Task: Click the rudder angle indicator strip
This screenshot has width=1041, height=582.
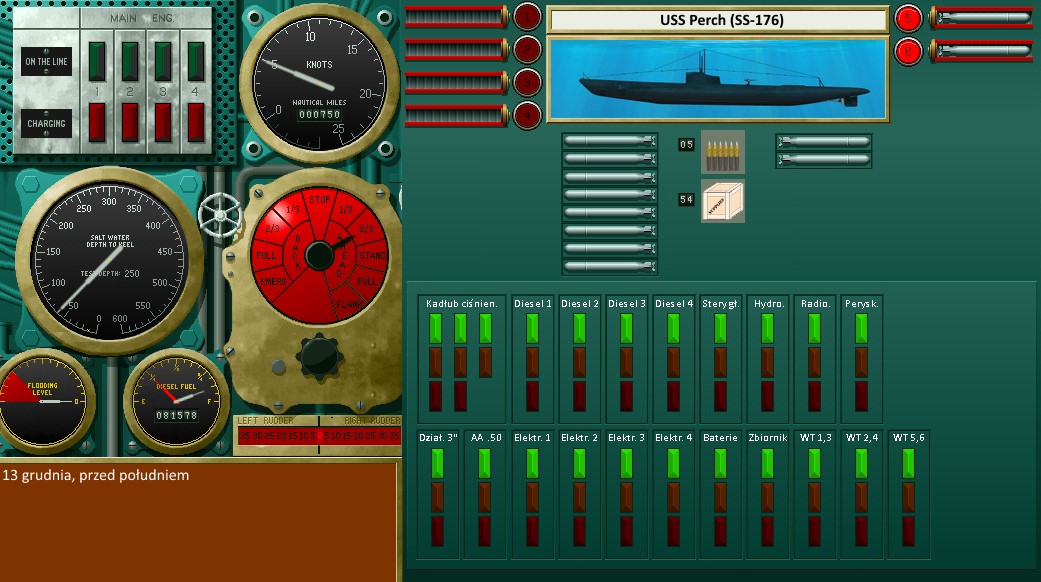Action: tap(318, 435)
